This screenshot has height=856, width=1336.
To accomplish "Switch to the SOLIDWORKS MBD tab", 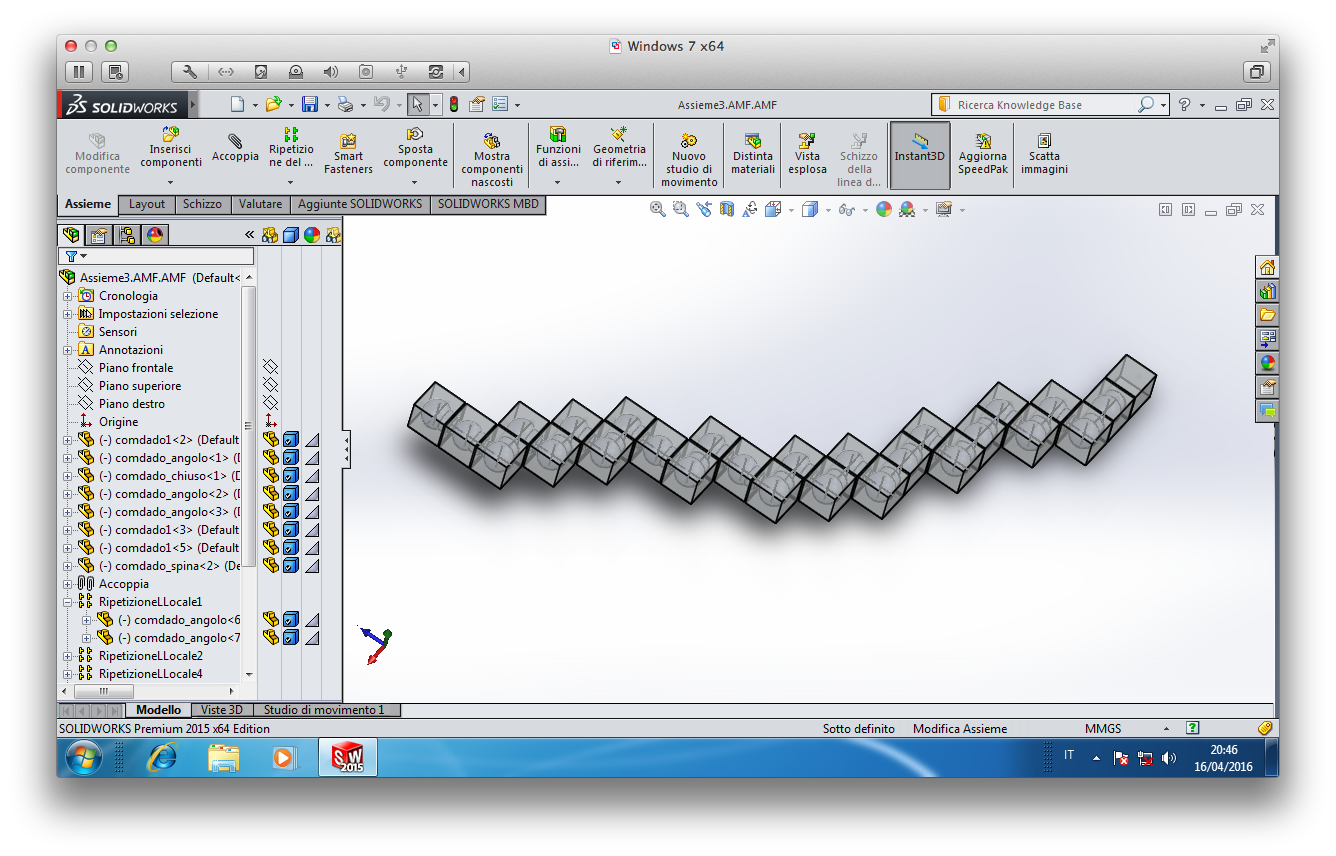I will pyautogui.click(x=488, y=204).
